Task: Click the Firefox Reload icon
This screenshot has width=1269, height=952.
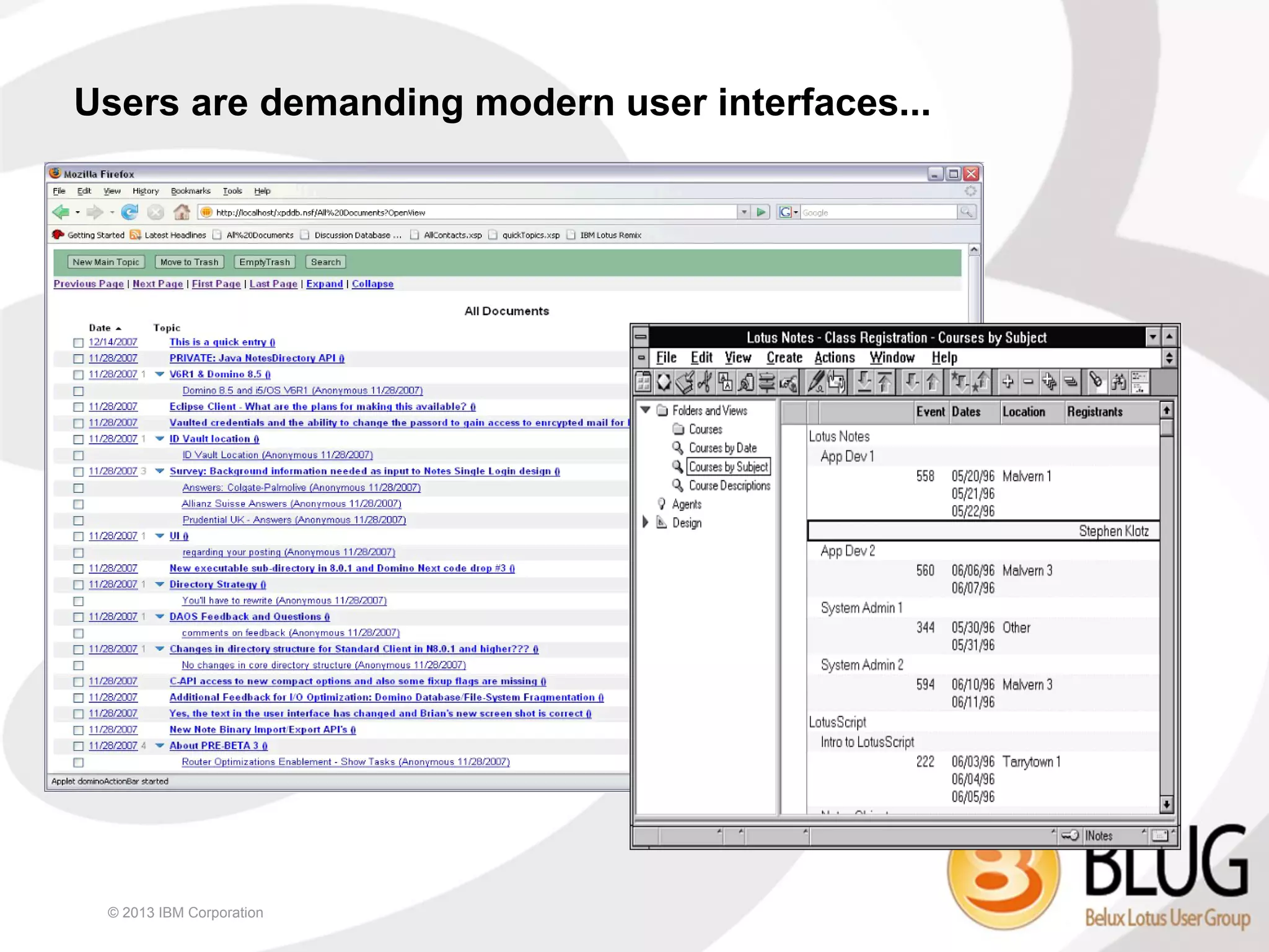Action: pyautogui.click(x=130, y=212)
